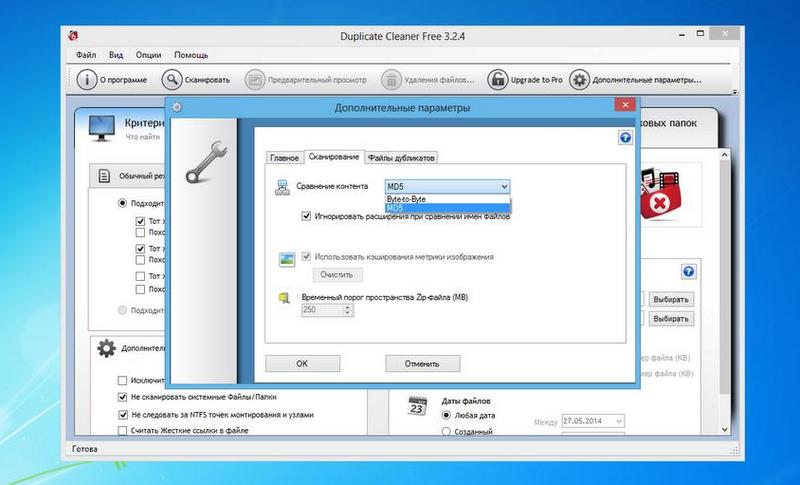Click the red media folder icon
This screenshot has width=800, height=485.
pos(660,194)
